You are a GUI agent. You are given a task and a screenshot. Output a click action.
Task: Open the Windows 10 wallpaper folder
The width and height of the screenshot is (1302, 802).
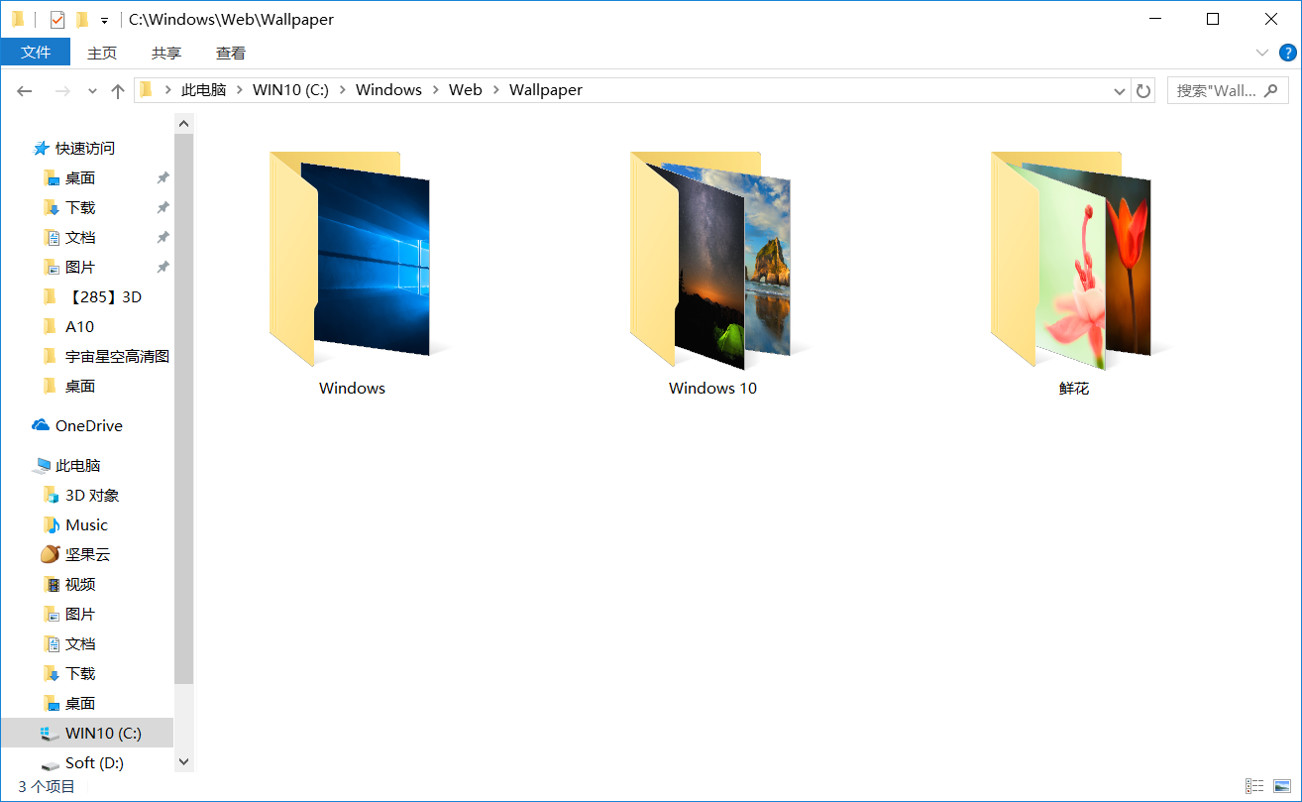click(712, 273)
